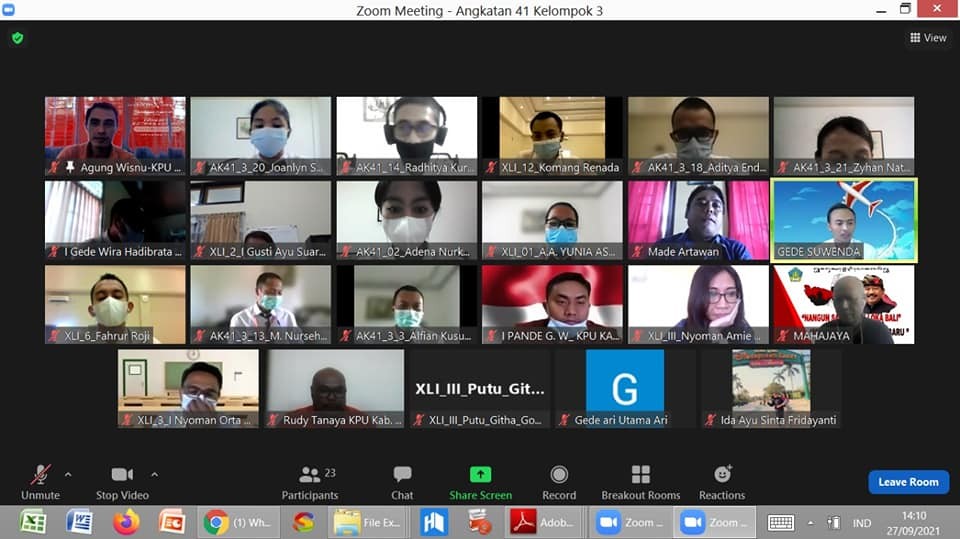Switch to the Chrome taskbar window
This screenshot has height=539, width=960.
pyautogui.click(x=240, y=522)
